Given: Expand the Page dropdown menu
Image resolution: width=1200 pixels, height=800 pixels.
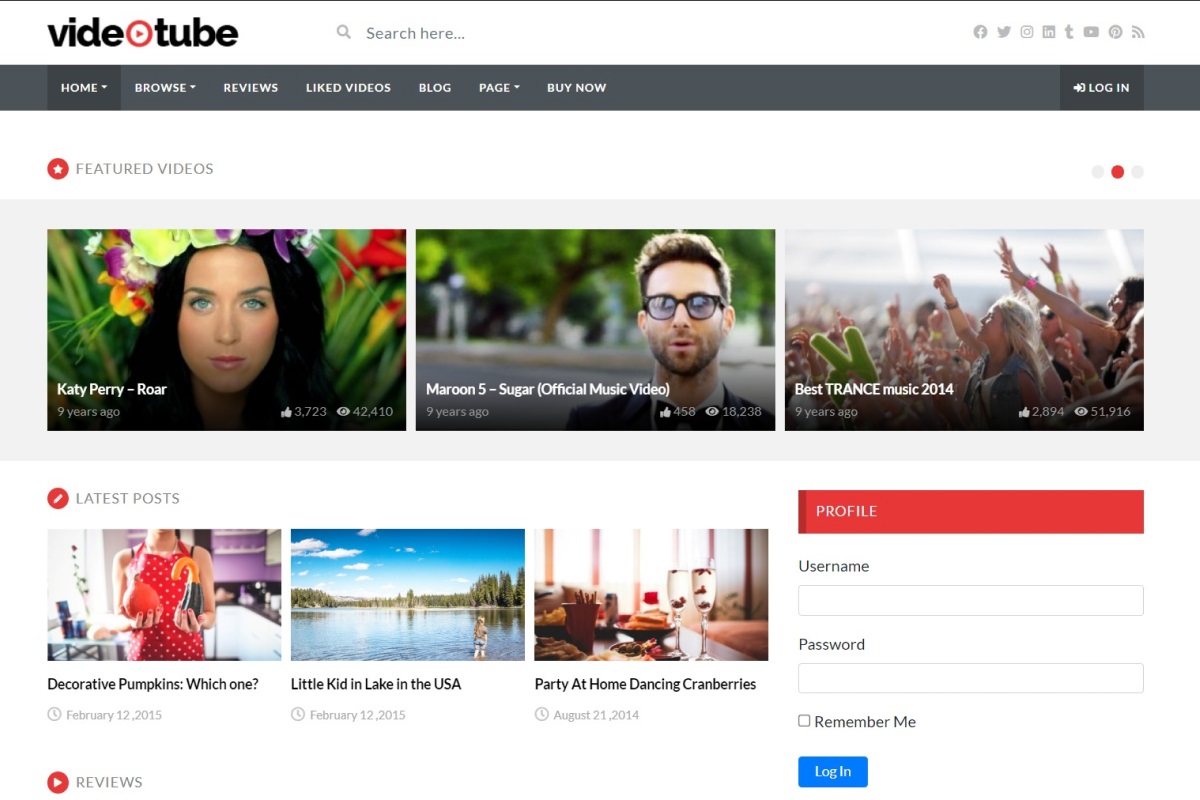Looking at the screenshot, I should 499,88.
